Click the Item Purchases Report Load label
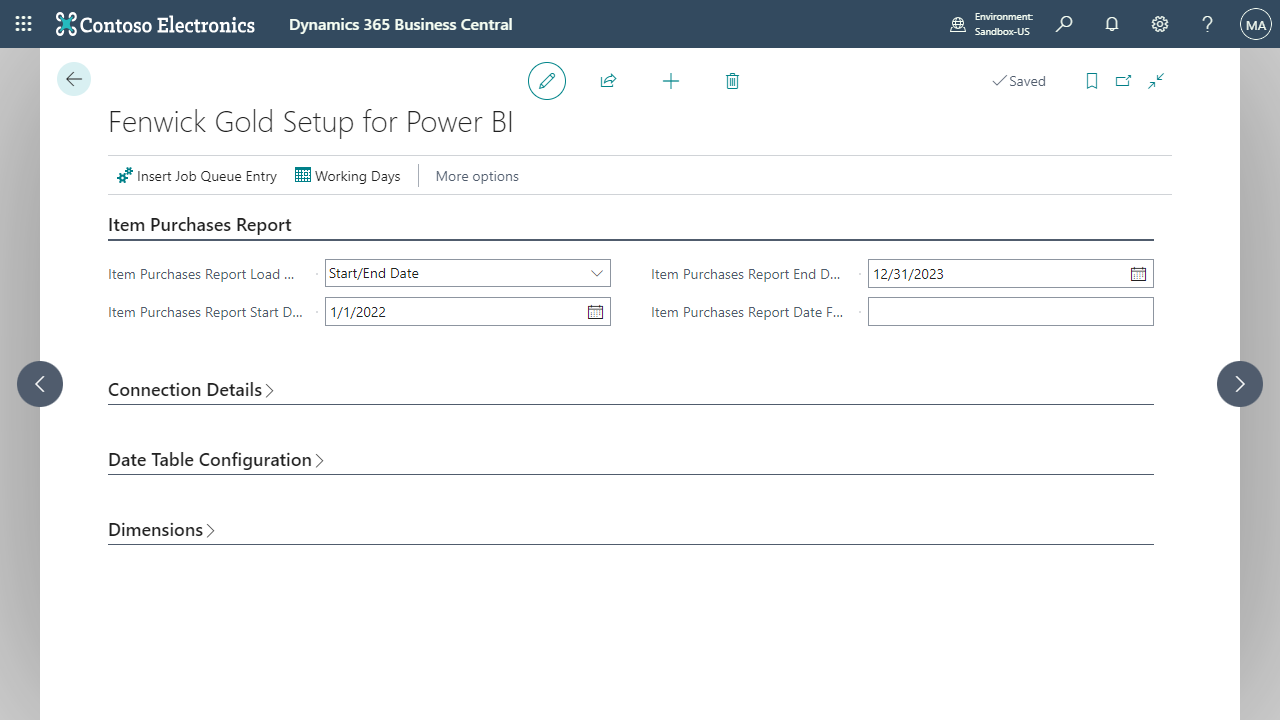1280x720 pixels. coord(202,274)
